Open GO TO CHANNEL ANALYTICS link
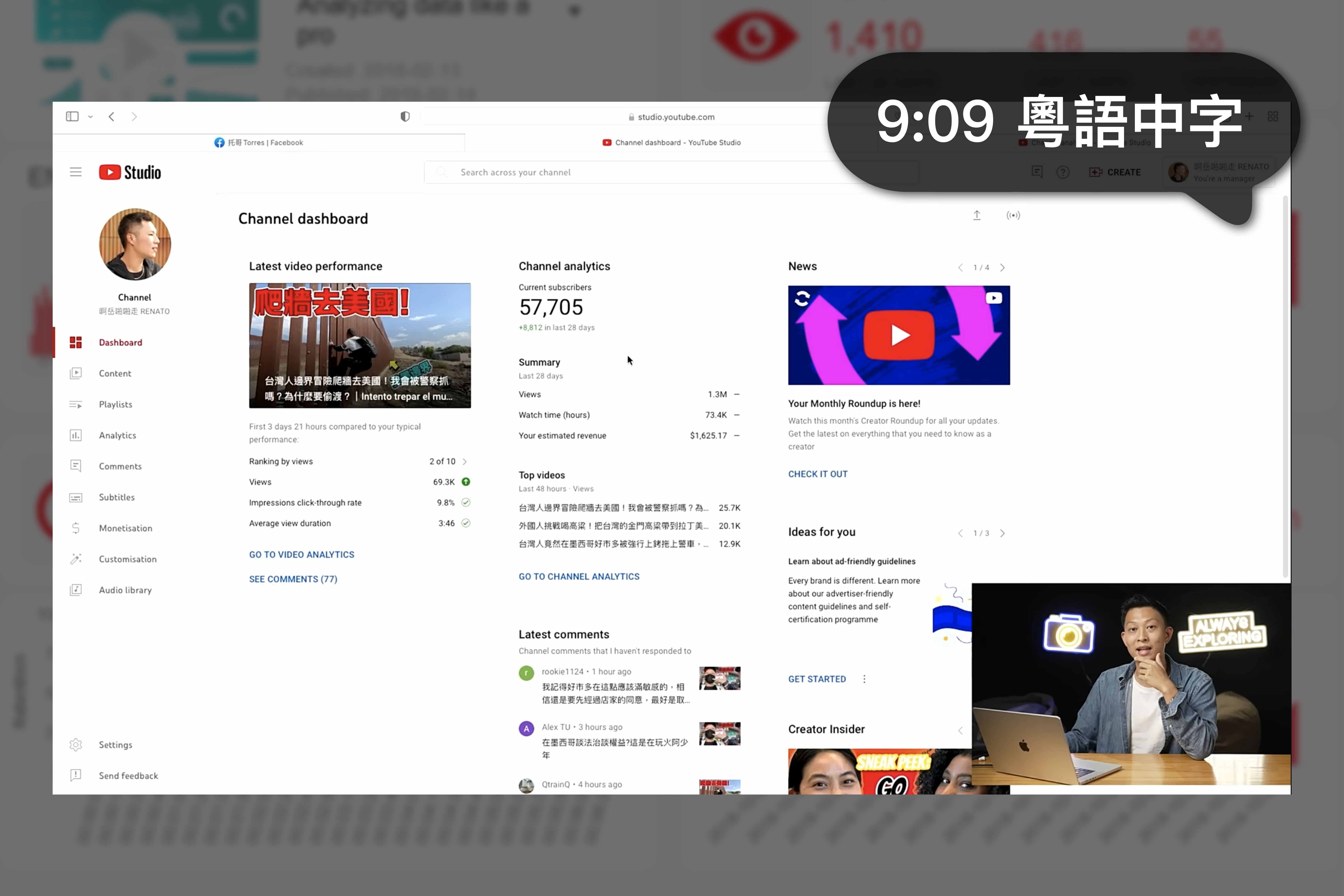 [579, 577]
